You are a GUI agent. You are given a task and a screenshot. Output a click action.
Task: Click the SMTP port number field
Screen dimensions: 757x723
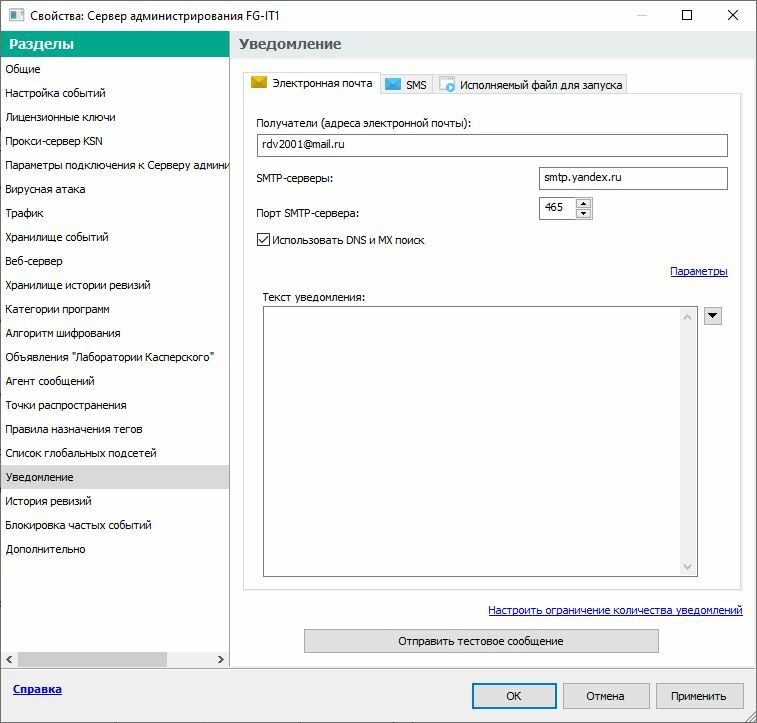coord(557,208)
